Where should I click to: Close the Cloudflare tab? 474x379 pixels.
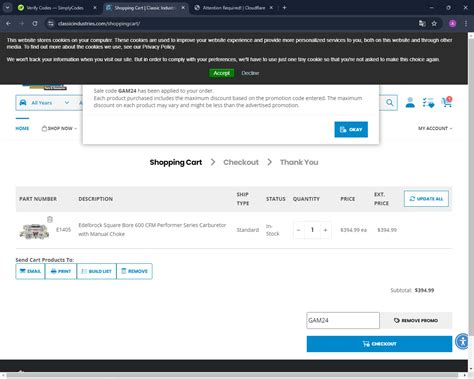point(271,8)
